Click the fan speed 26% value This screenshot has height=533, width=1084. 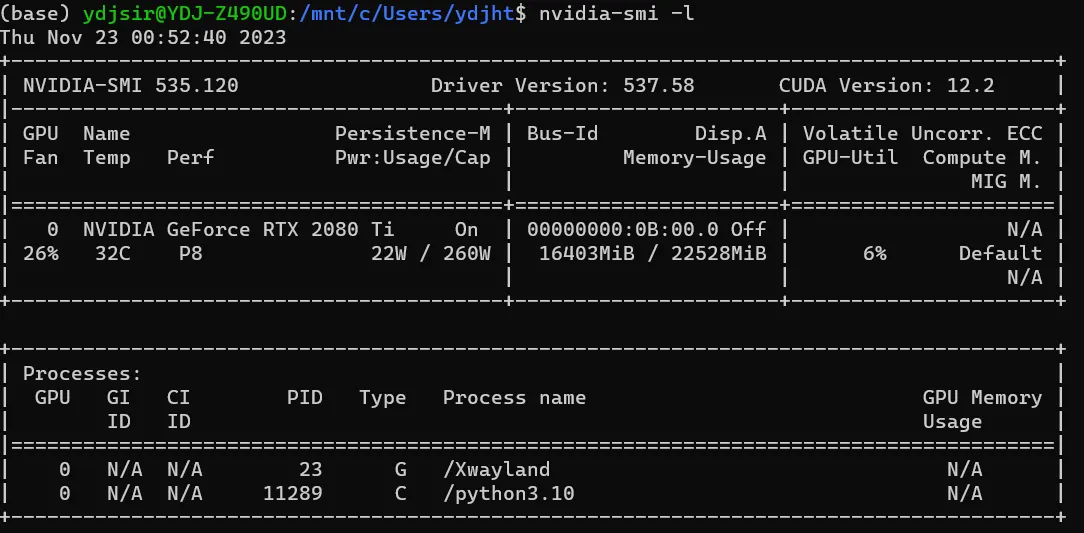click(x=41, y=254)
